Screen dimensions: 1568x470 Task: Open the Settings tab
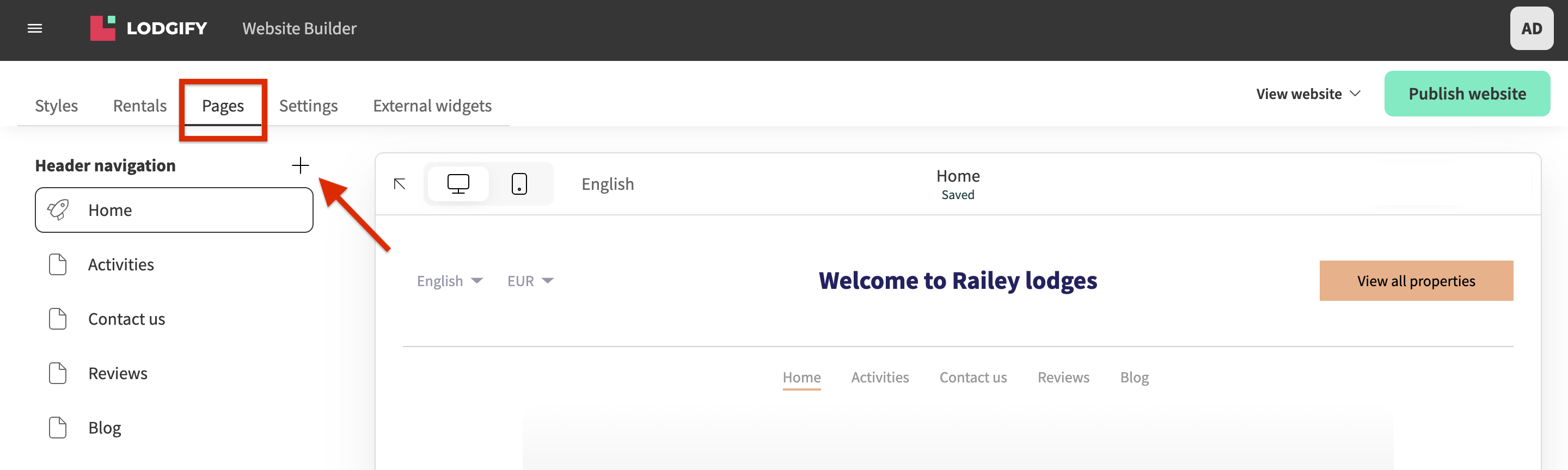tap(308, 106)
